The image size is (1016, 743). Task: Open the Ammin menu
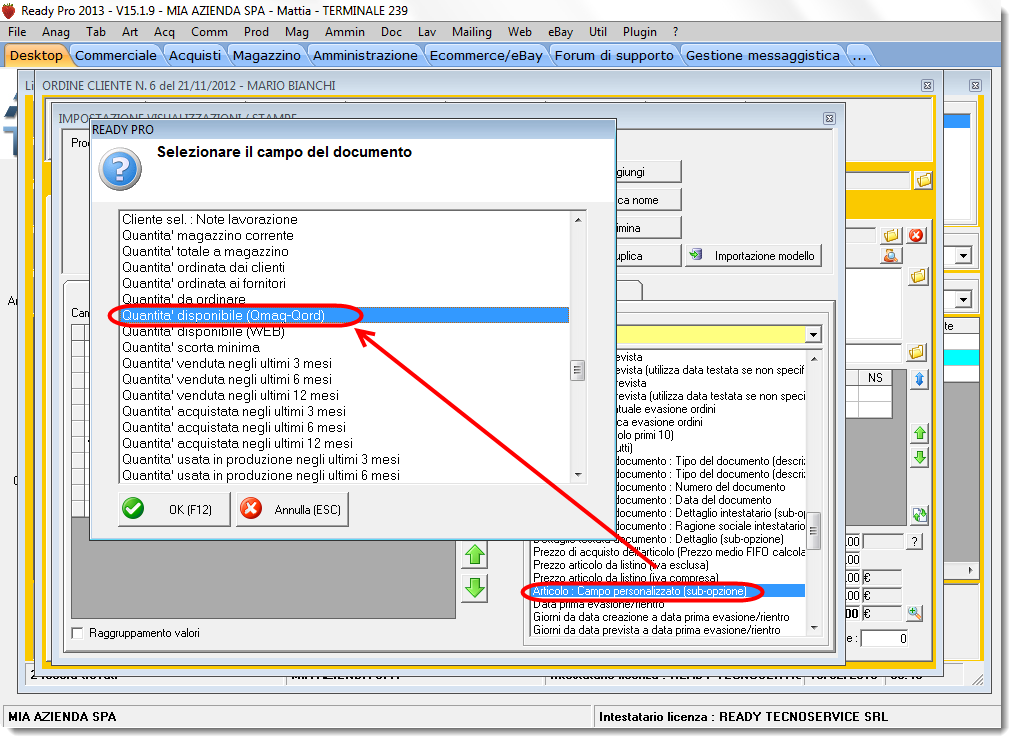click(x=345, y=32)
